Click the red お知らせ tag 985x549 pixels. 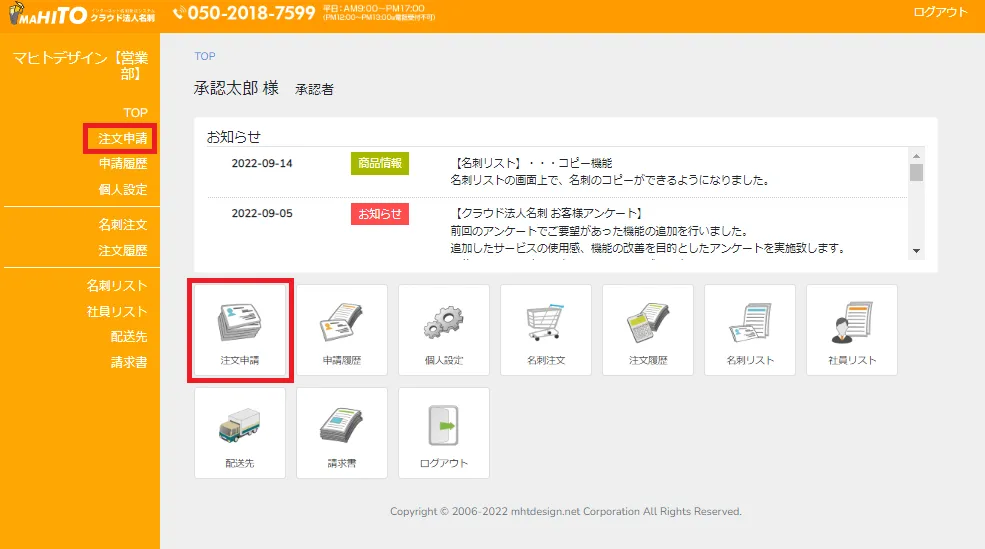(x=380, y=214)
